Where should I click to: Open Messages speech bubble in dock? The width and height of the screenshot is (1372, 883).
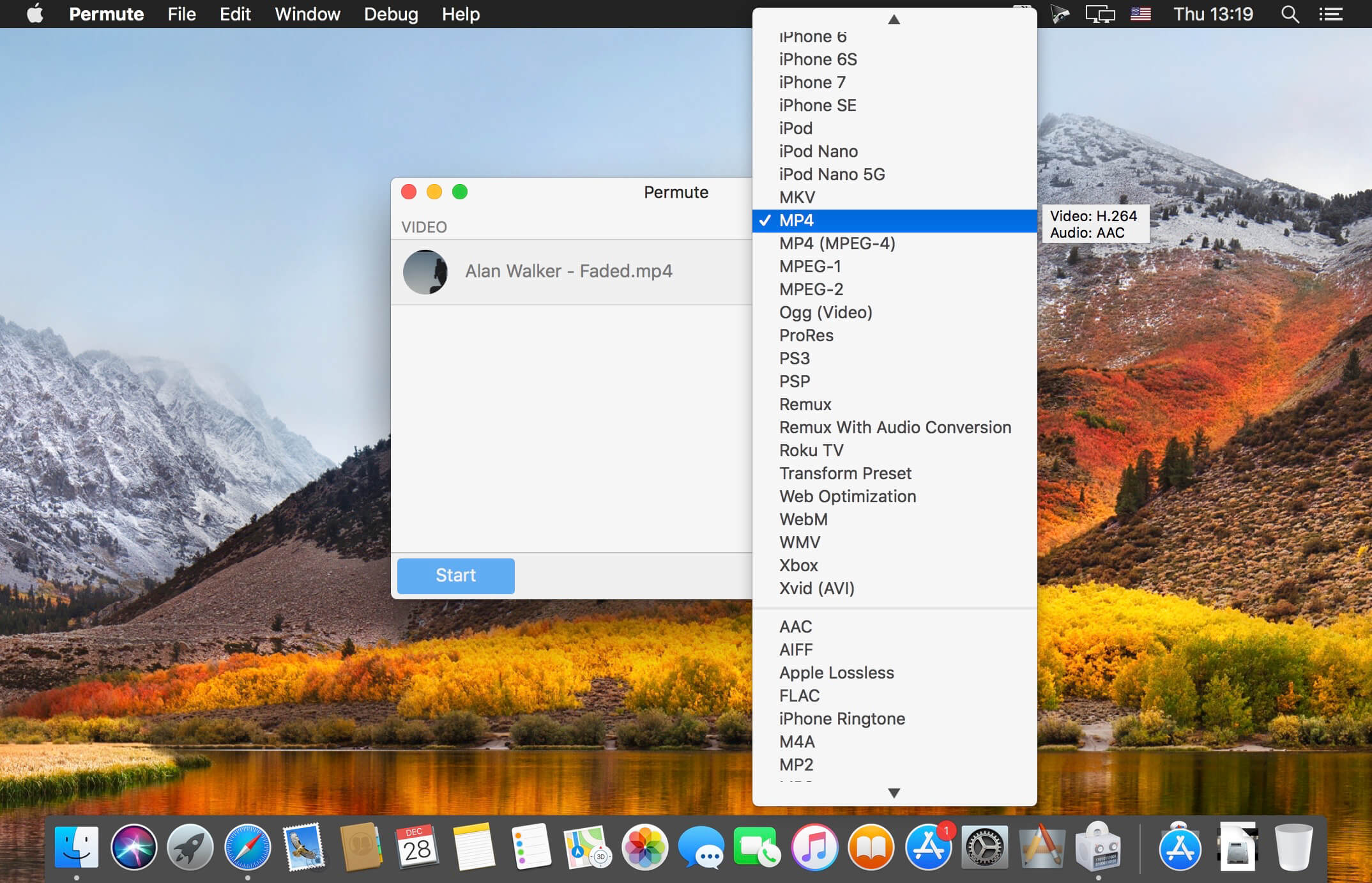tap(701, 848)
